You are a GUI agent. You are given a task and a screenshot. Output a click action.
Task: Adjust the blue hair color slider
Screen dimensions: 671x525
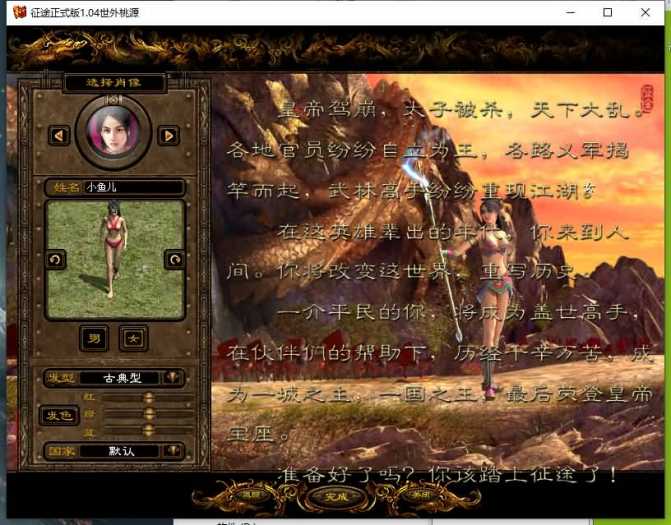point(148,430)
